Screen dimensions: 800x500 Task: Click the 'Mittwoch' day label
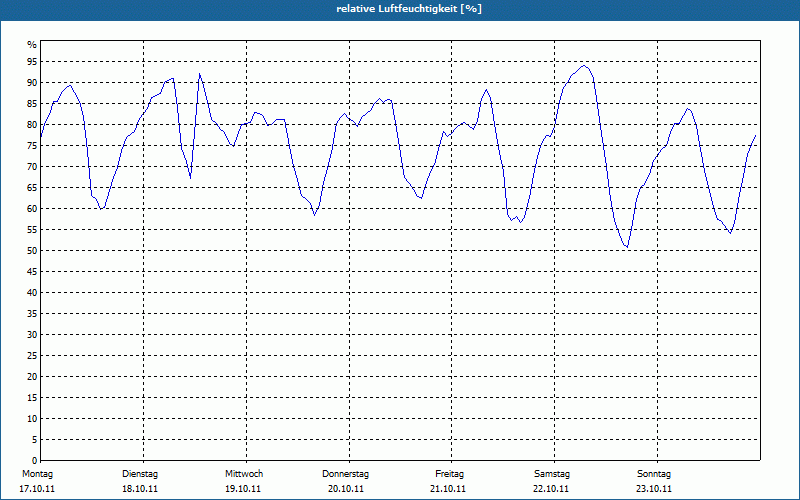coord(244,474)
